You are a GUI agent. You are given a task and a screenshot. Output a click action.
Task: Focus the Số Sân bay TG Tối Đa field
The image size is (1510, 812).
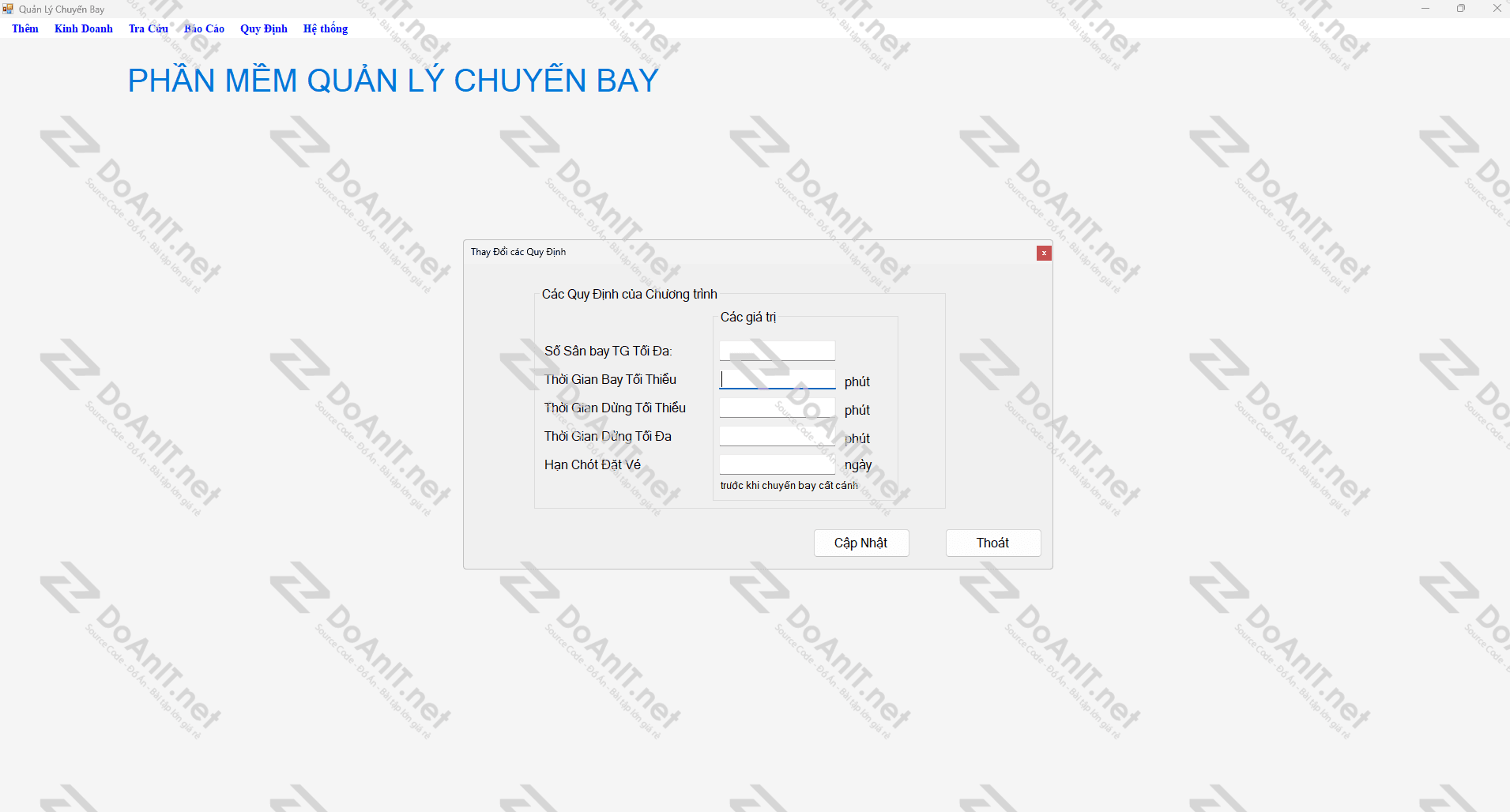777,351
